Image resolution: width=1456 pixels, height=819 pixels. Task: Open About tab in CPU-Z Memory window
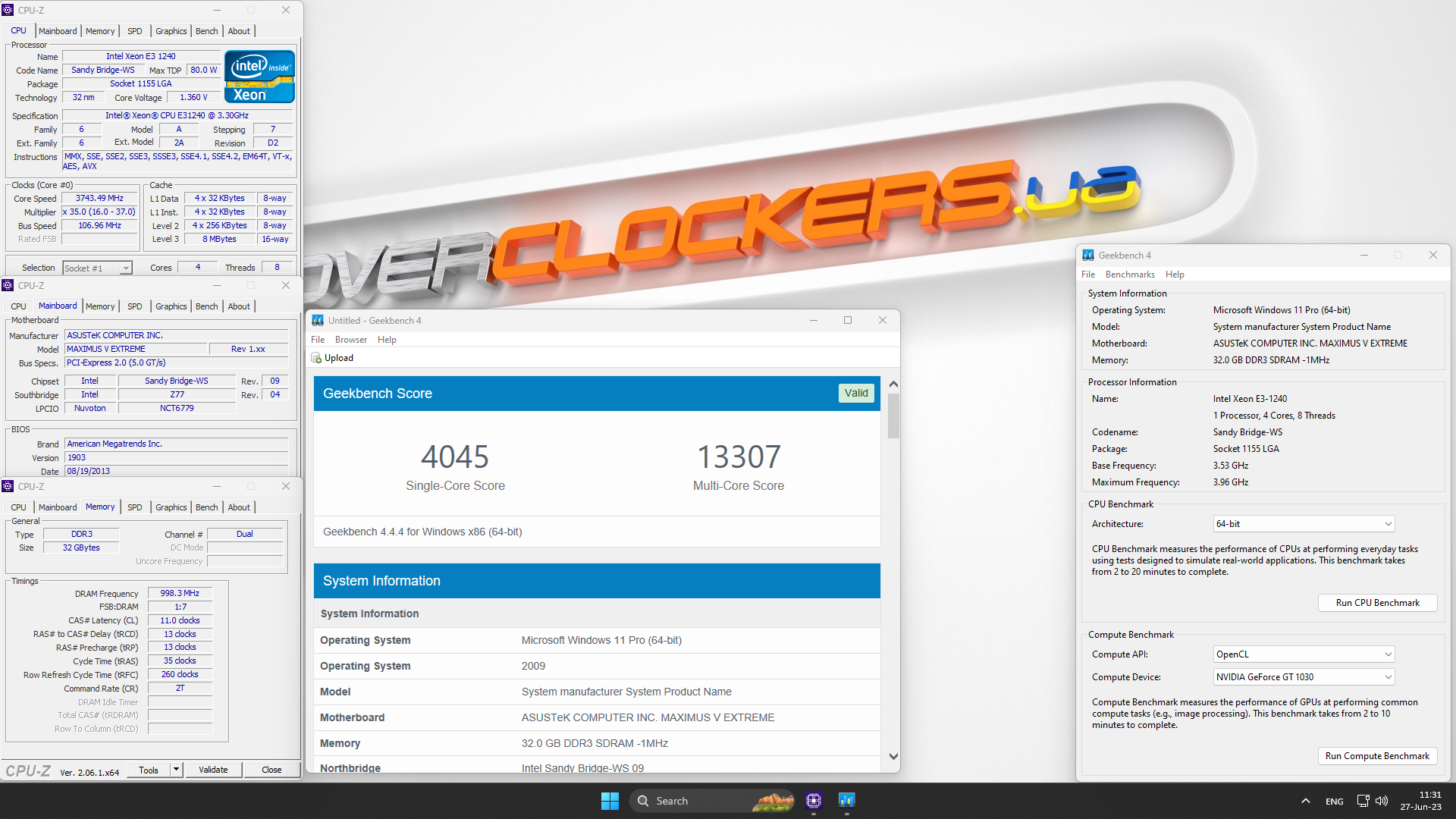coord(239,507)
